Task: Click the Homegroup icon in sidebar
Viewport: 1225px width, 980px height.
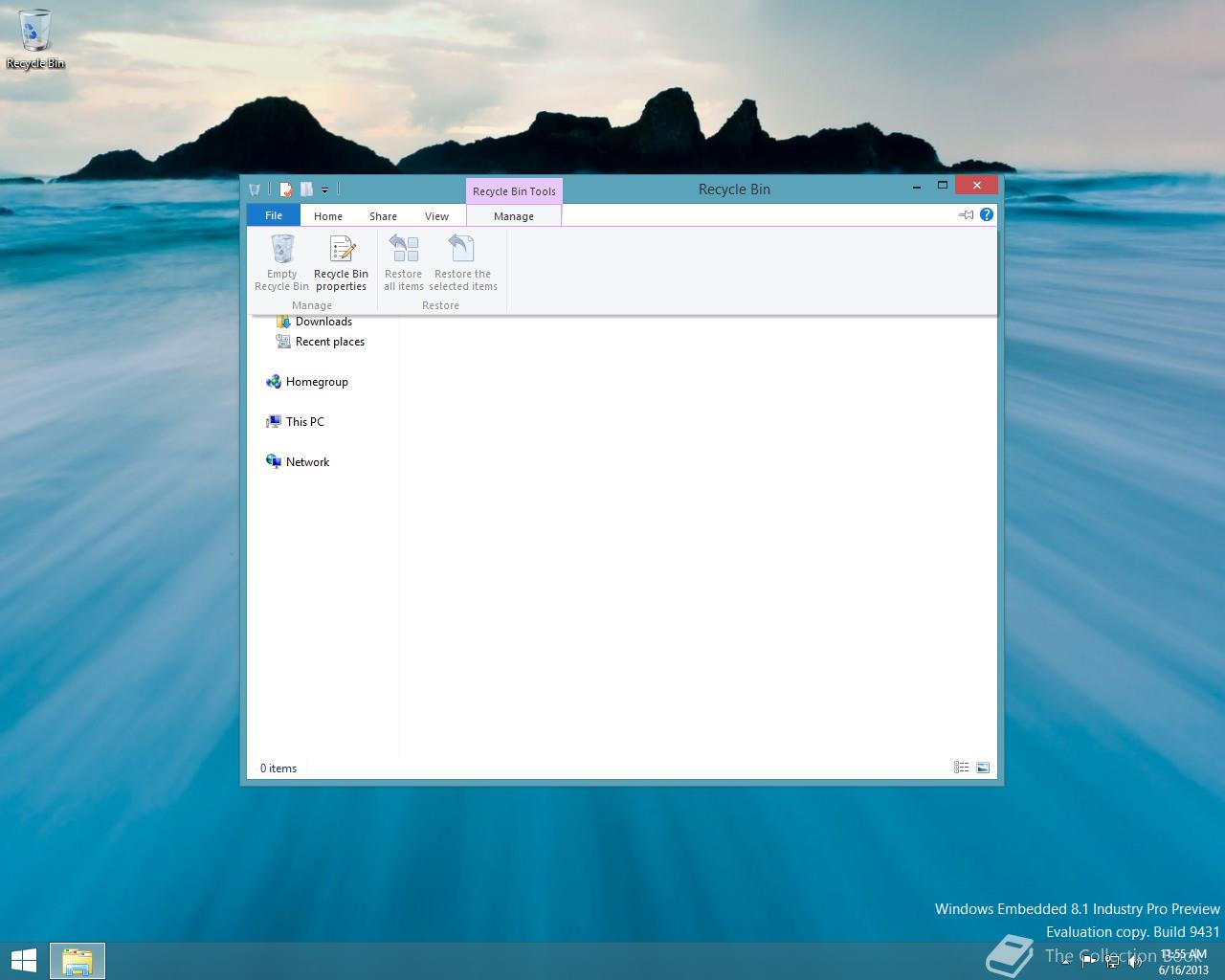Action: 274,381
